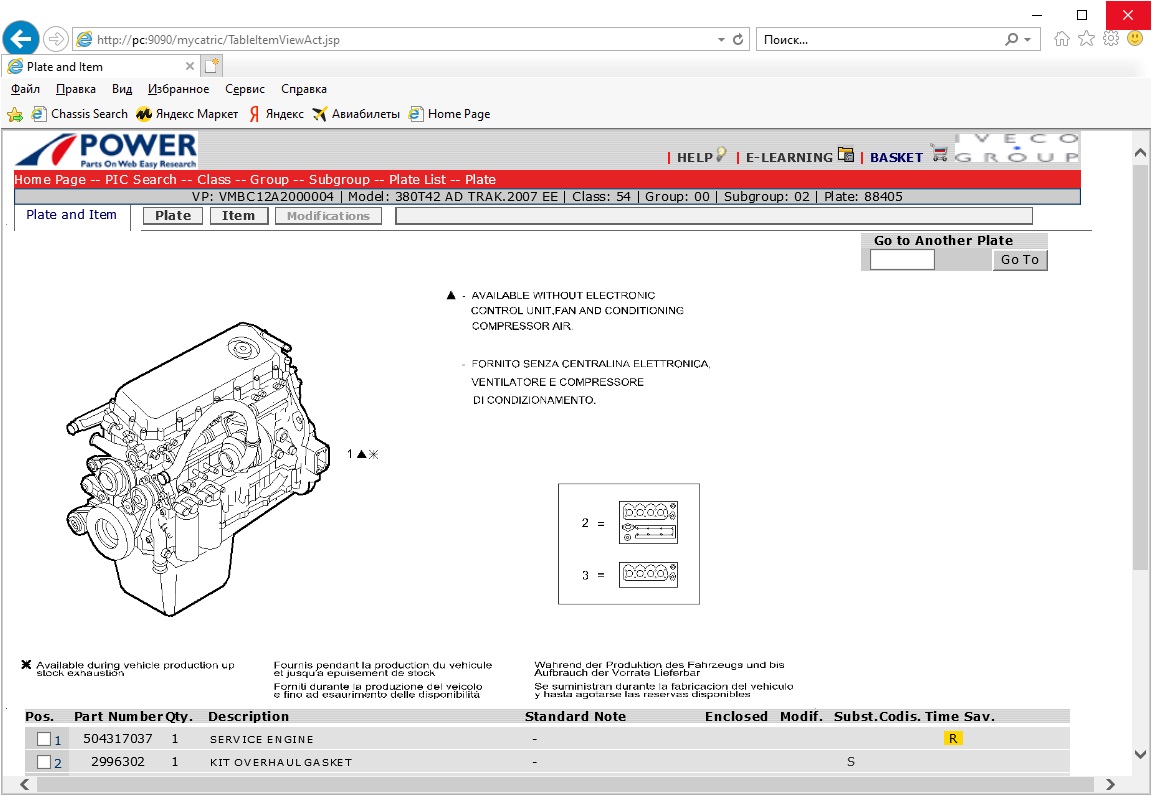Click vertical scrollbar down arrow
Image resolution: width=1152 pixels, height=796 pixels.
1140,754
